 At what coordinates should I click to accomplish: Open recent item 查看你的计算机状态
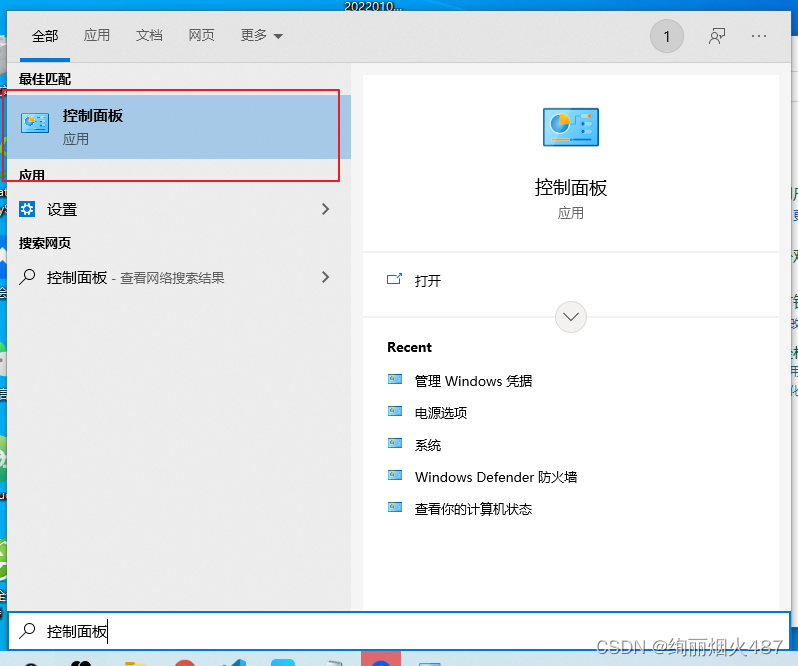point(473,509)
